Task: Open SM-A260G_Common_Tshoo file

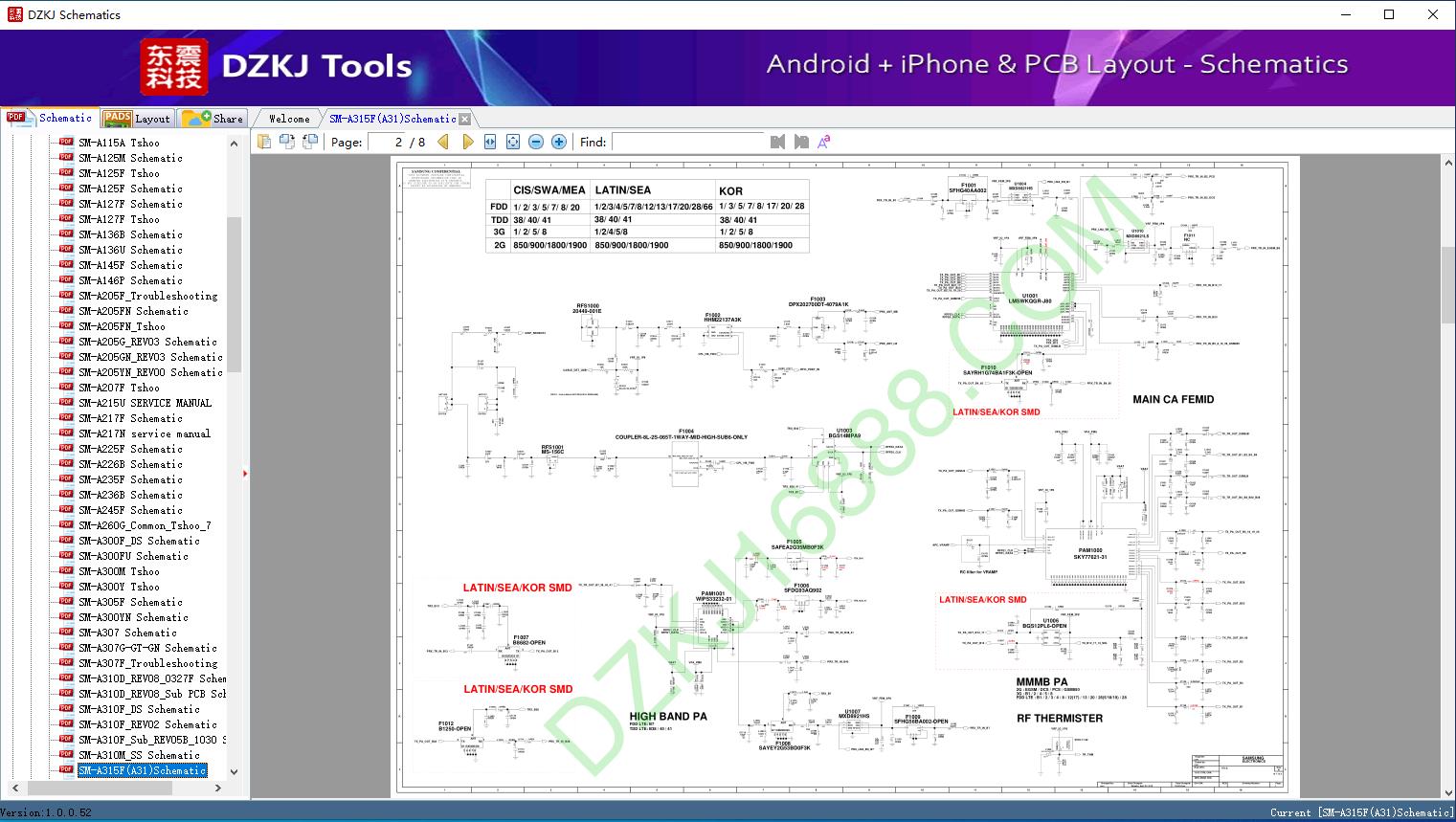Action: click(x=145, y=525)
